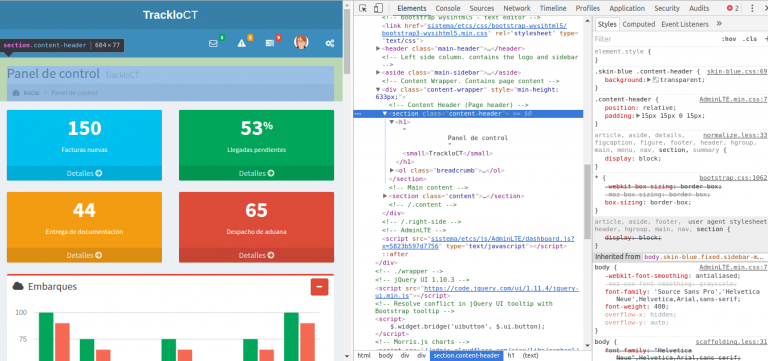
Task: Open the tasks list icon in header
Action: [x=270, y=43]
